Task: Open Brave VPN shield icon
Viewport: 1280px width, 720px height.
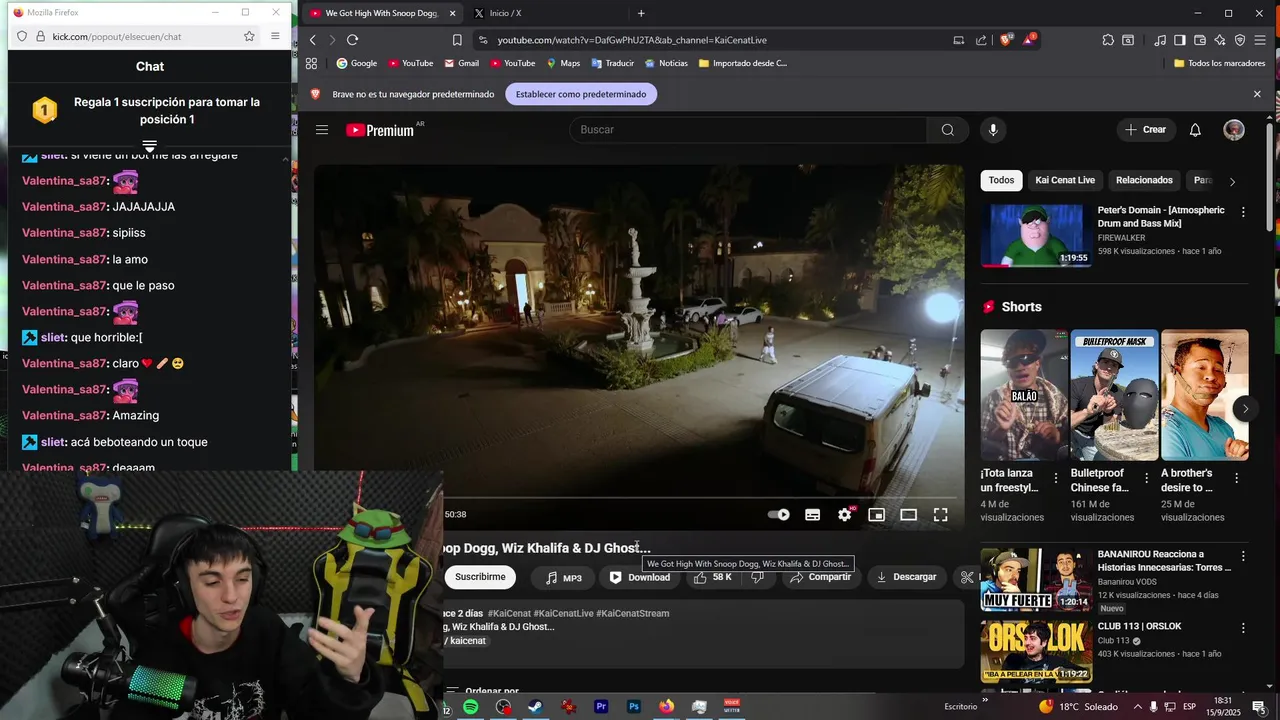Action: click(1240, 40)
